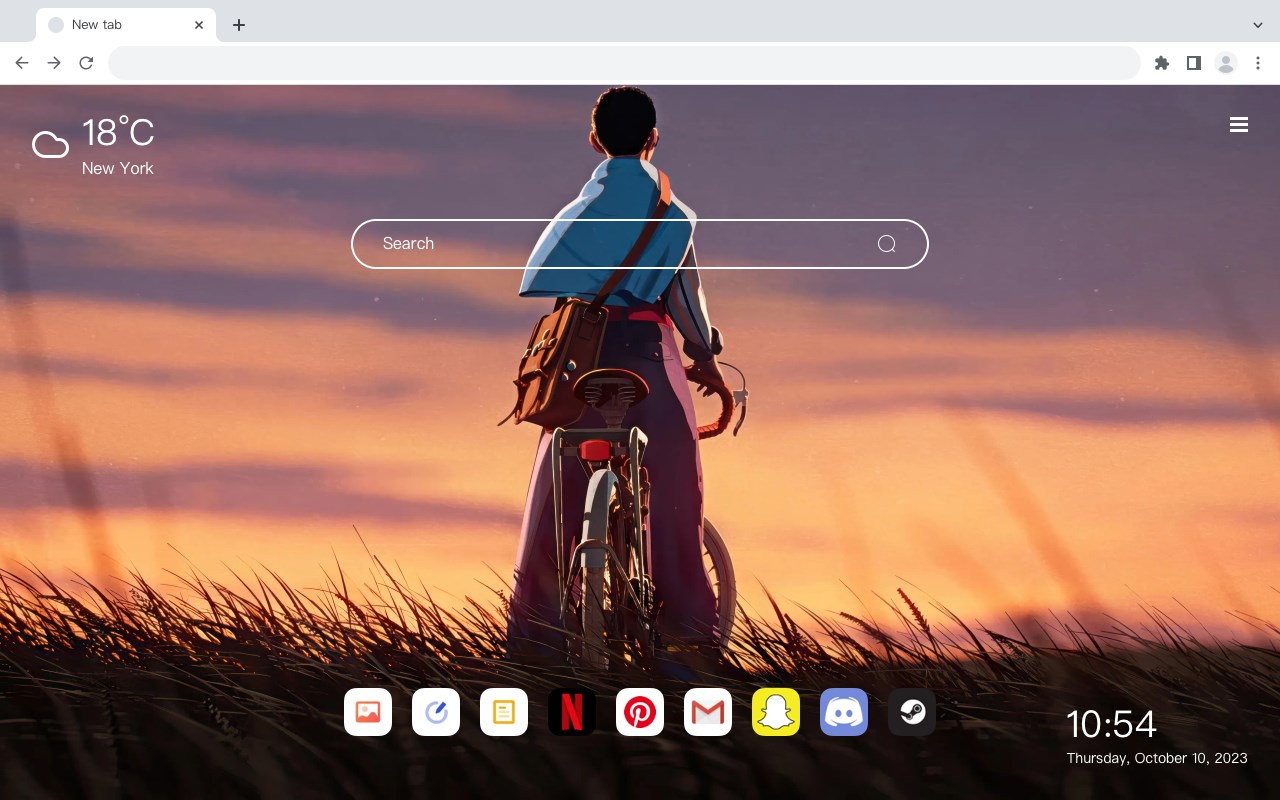Click the cloud weather icon
Image resolution: width=1280 pixels, height=800 pixels.
tap(50, 146)
